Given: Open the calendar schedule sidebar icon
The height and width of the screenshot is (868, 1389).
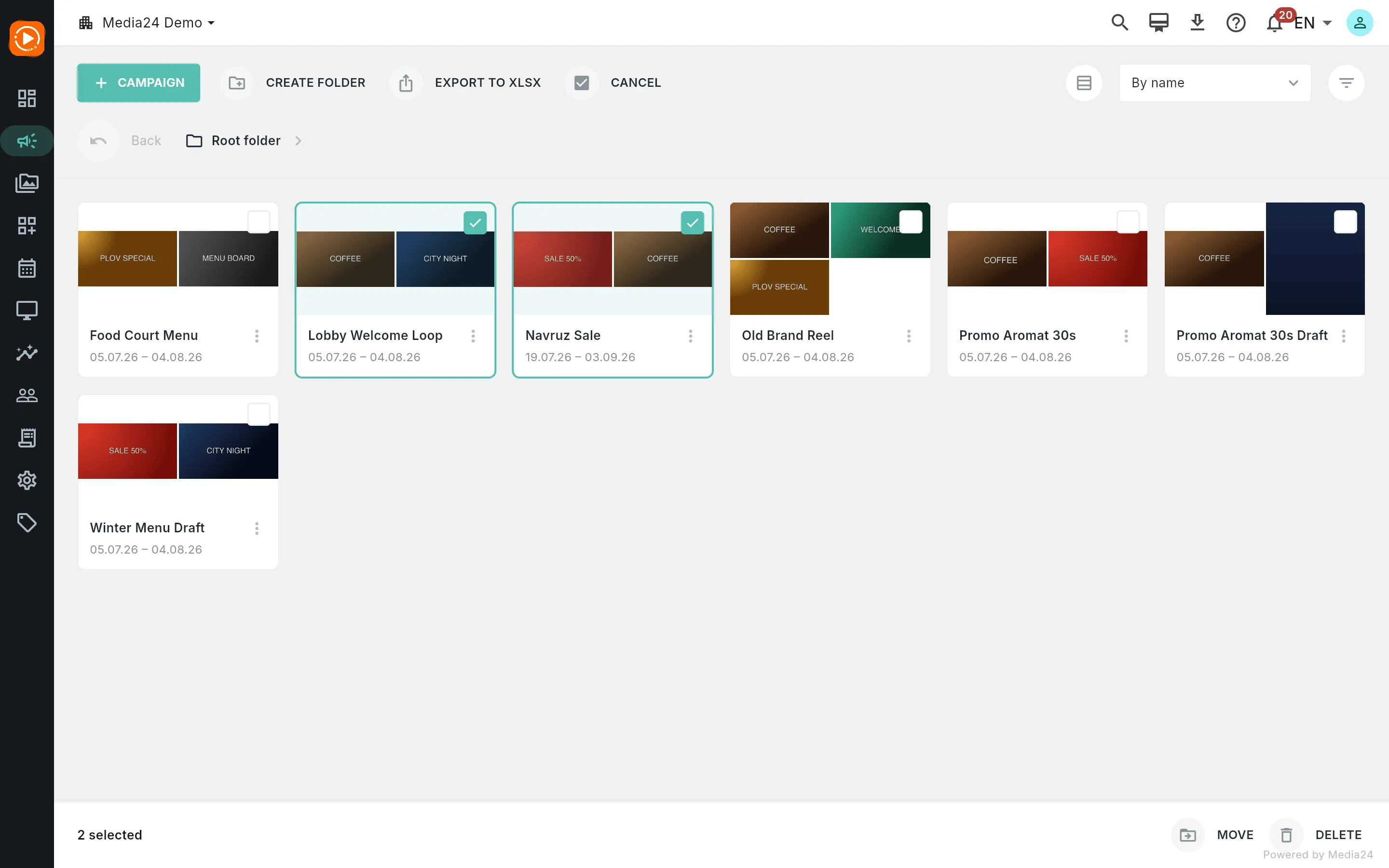Looking at the screenshot, I should coord(27,268).
